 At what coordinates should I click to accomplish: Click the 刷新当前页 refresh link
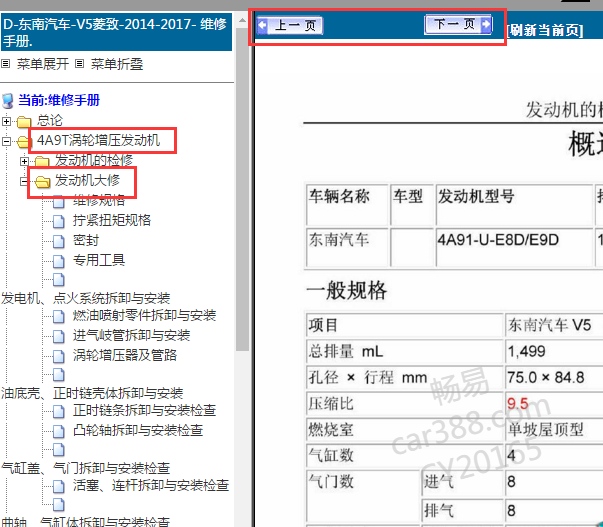click(545, 30)
